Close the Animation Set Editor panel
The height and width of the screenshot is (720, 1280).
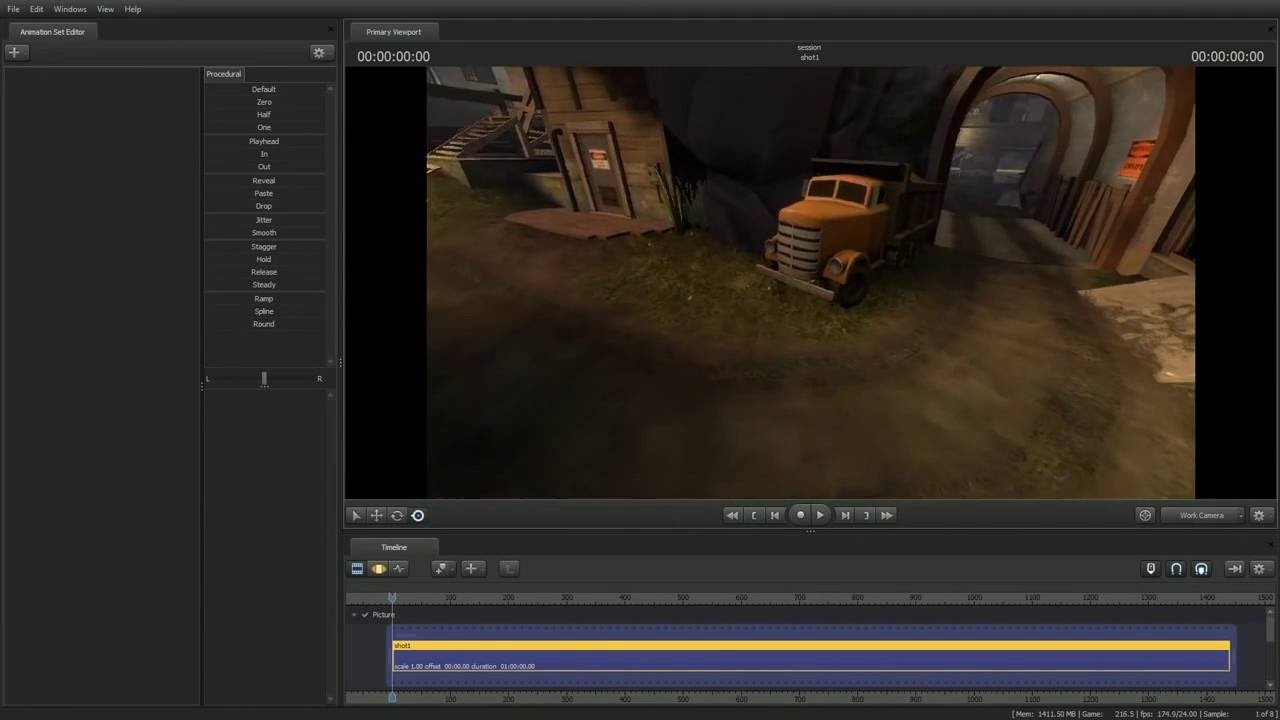[x=331, y=31]
